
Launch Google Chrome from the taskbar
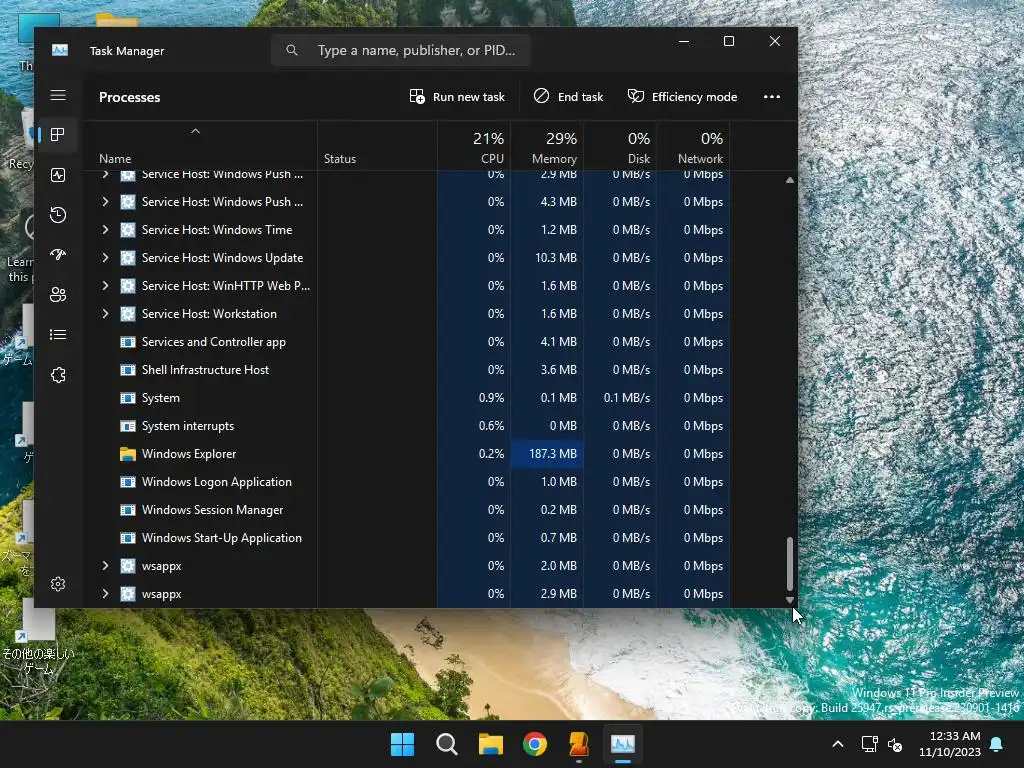tap(535, 744)
